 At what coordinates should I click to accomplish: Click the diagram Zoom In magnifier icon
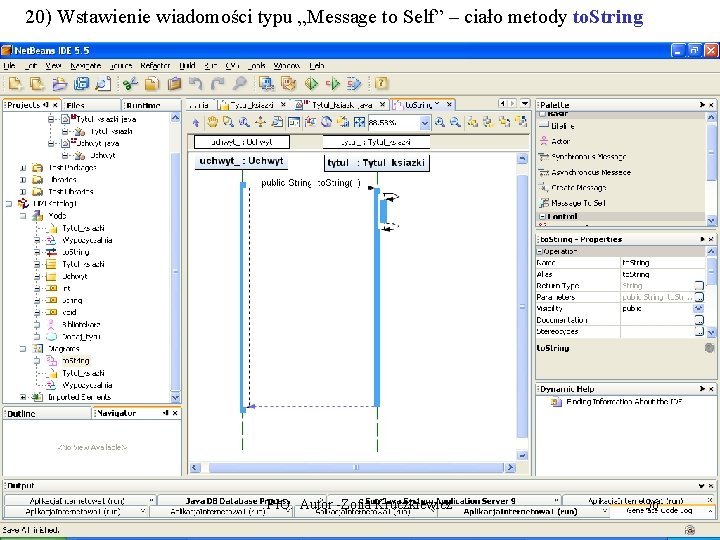coord(440,122)
